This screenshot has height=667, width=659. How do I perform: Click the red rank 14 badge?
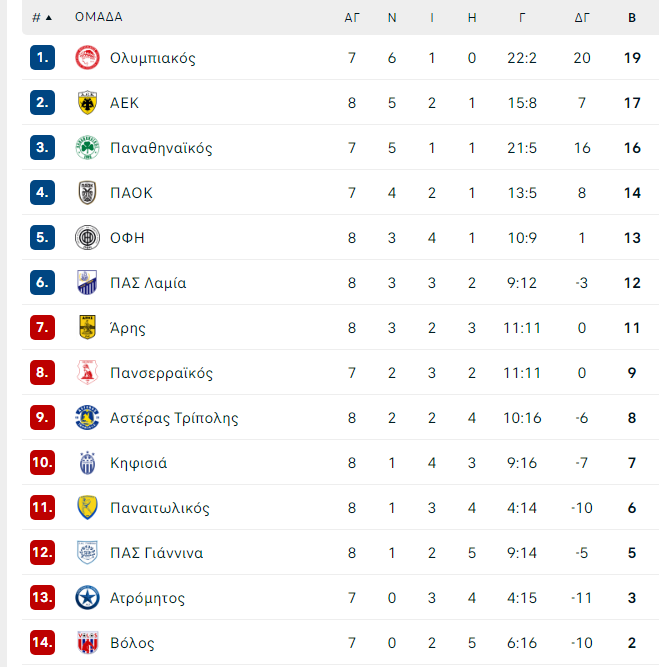42,643
